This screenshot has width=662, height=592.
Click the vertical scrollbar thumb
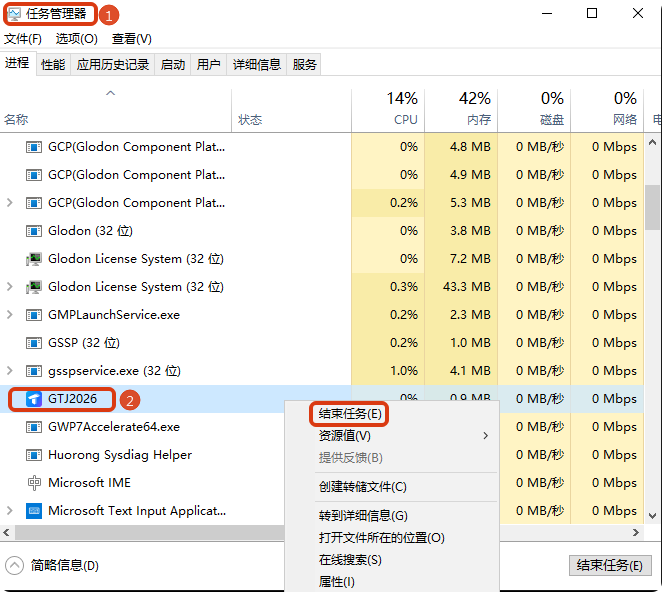pyautogui.click(x=652, y=207)
